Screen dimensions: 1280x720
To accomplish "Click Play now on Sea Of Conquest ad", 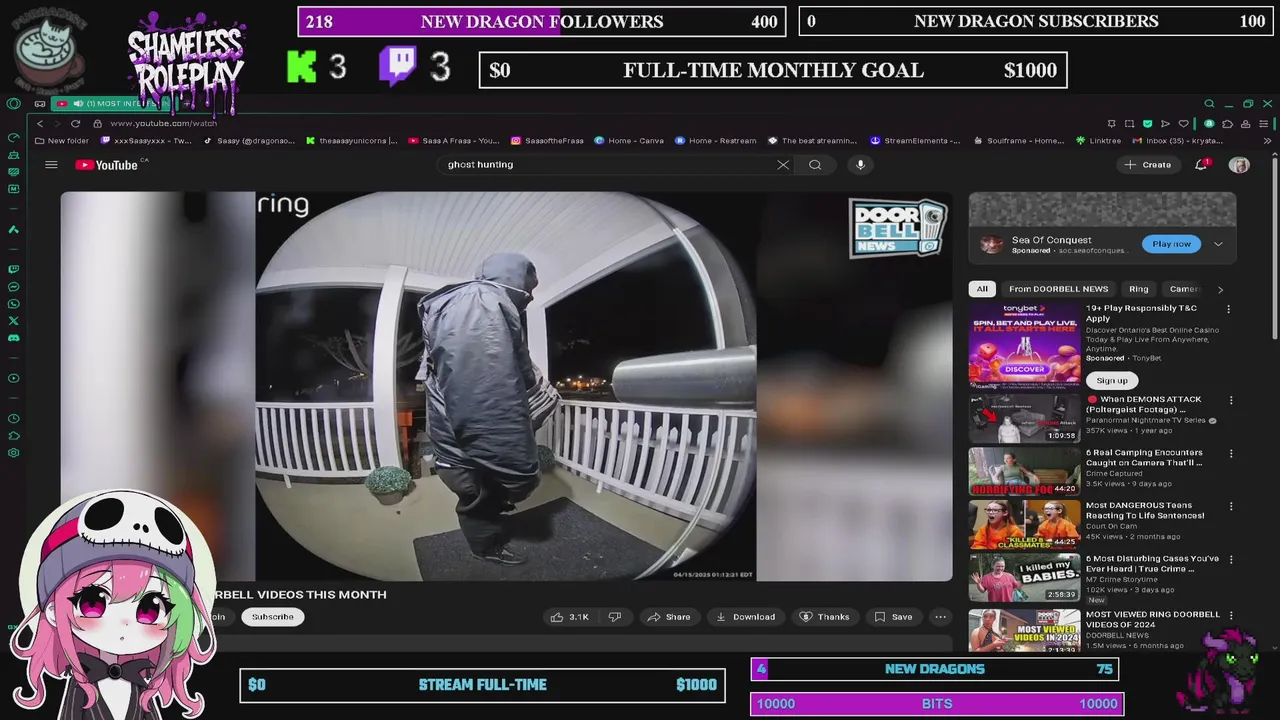I will coord(1171,244).
